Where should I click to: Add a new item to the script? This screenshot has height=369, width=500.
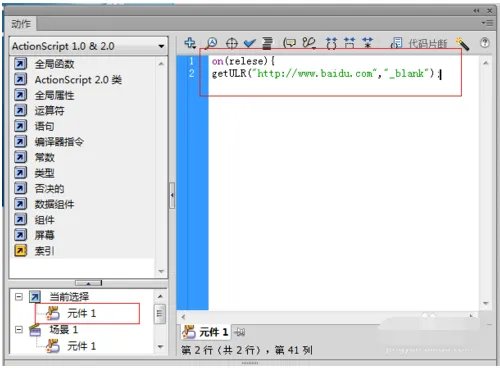190,43
